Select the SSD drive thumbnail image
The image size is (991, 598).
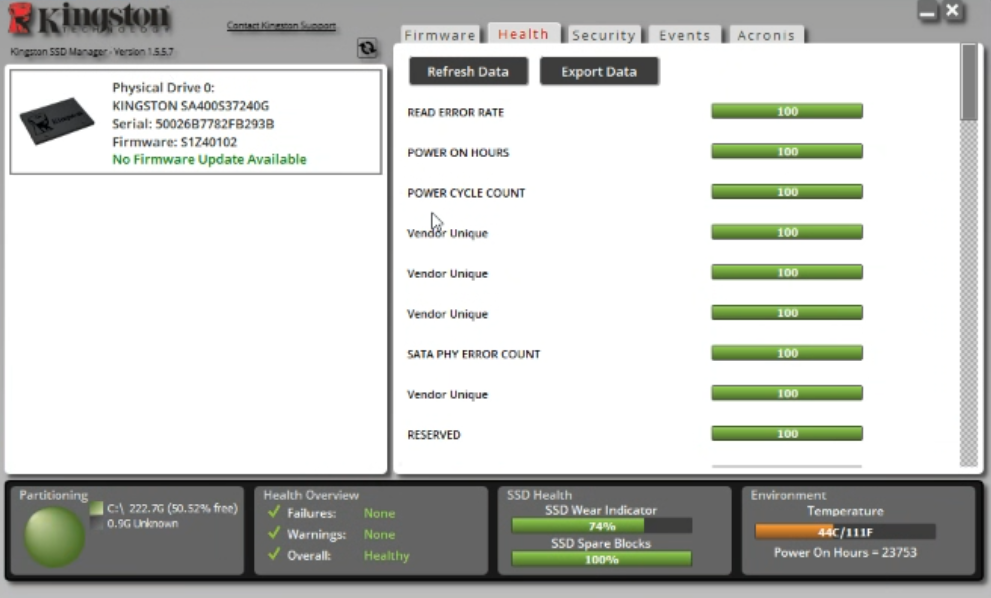point(57,120)
